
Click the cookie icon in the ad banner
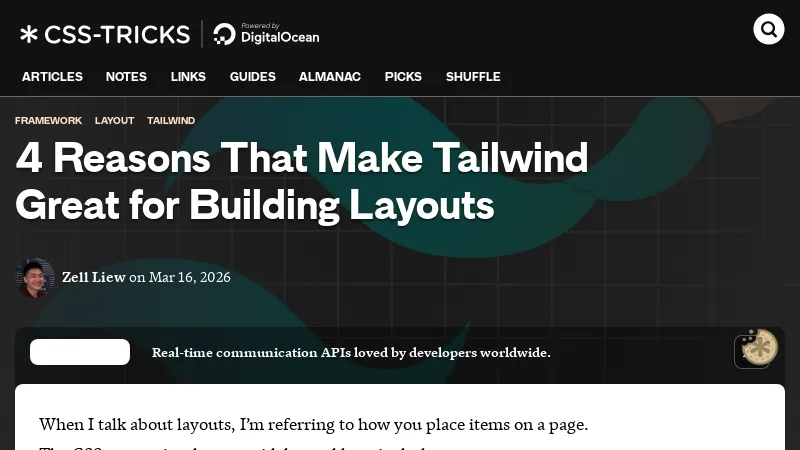click(758, 347)
